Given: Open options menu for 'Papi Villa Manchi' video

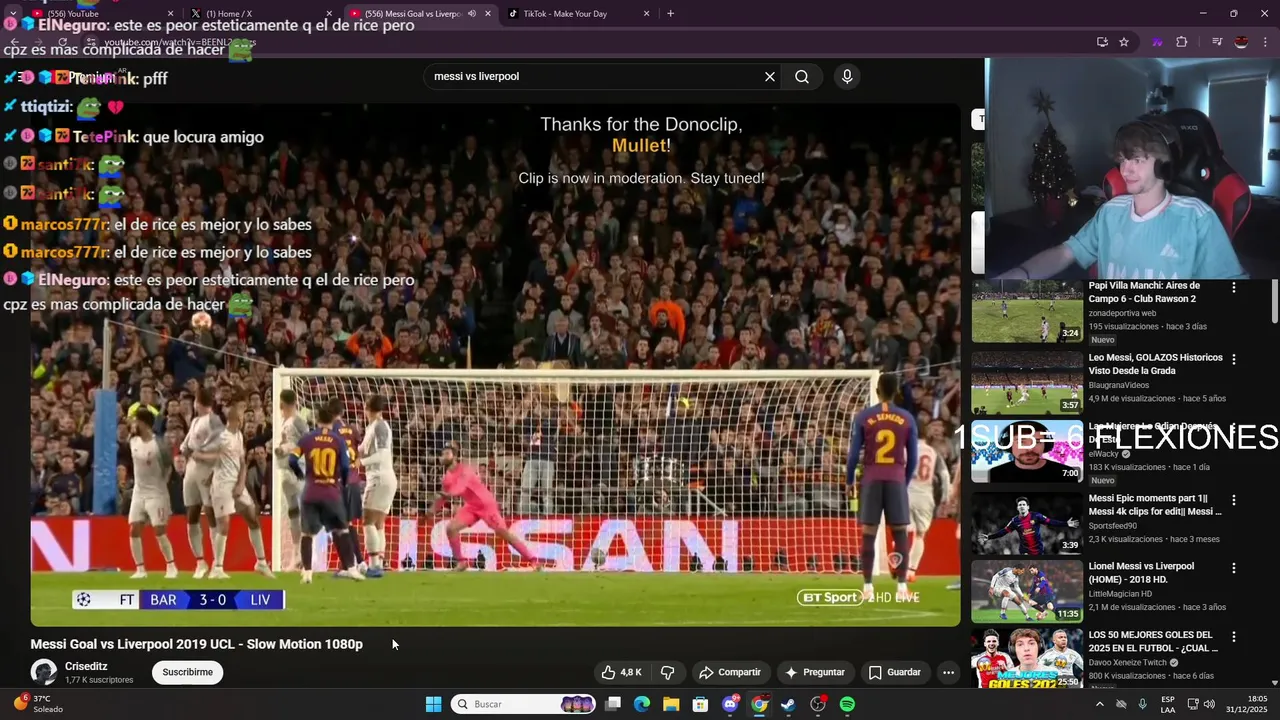Looking at the screenshot, I should tap(1233, 287).
